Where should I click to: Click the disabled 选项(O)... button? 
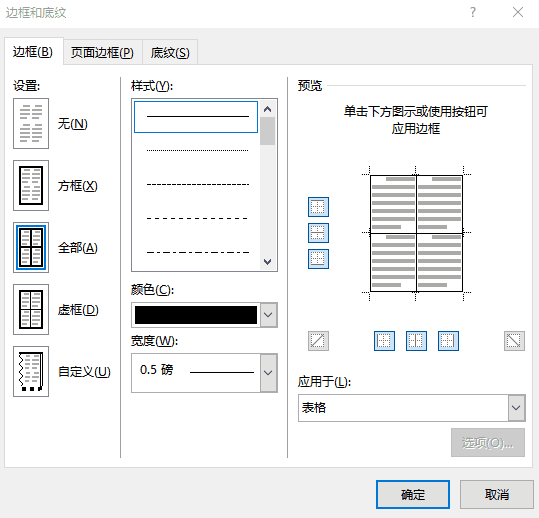click(488, 443)
